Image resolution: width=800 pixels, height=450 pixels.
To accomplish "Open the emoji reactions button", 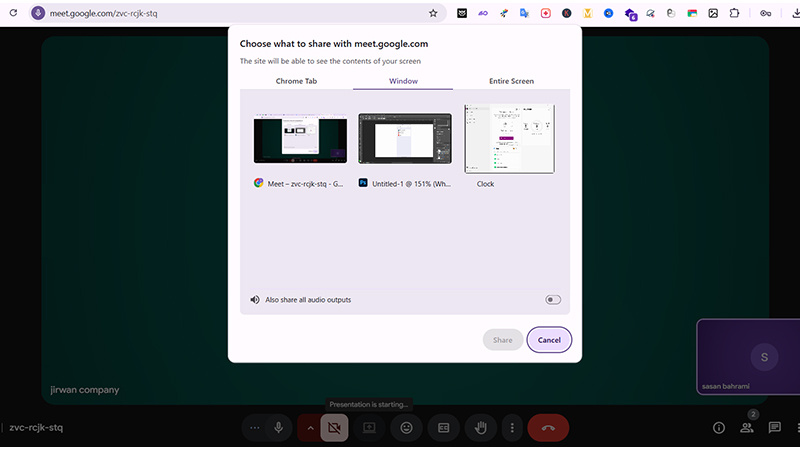I will pos(406,428).
